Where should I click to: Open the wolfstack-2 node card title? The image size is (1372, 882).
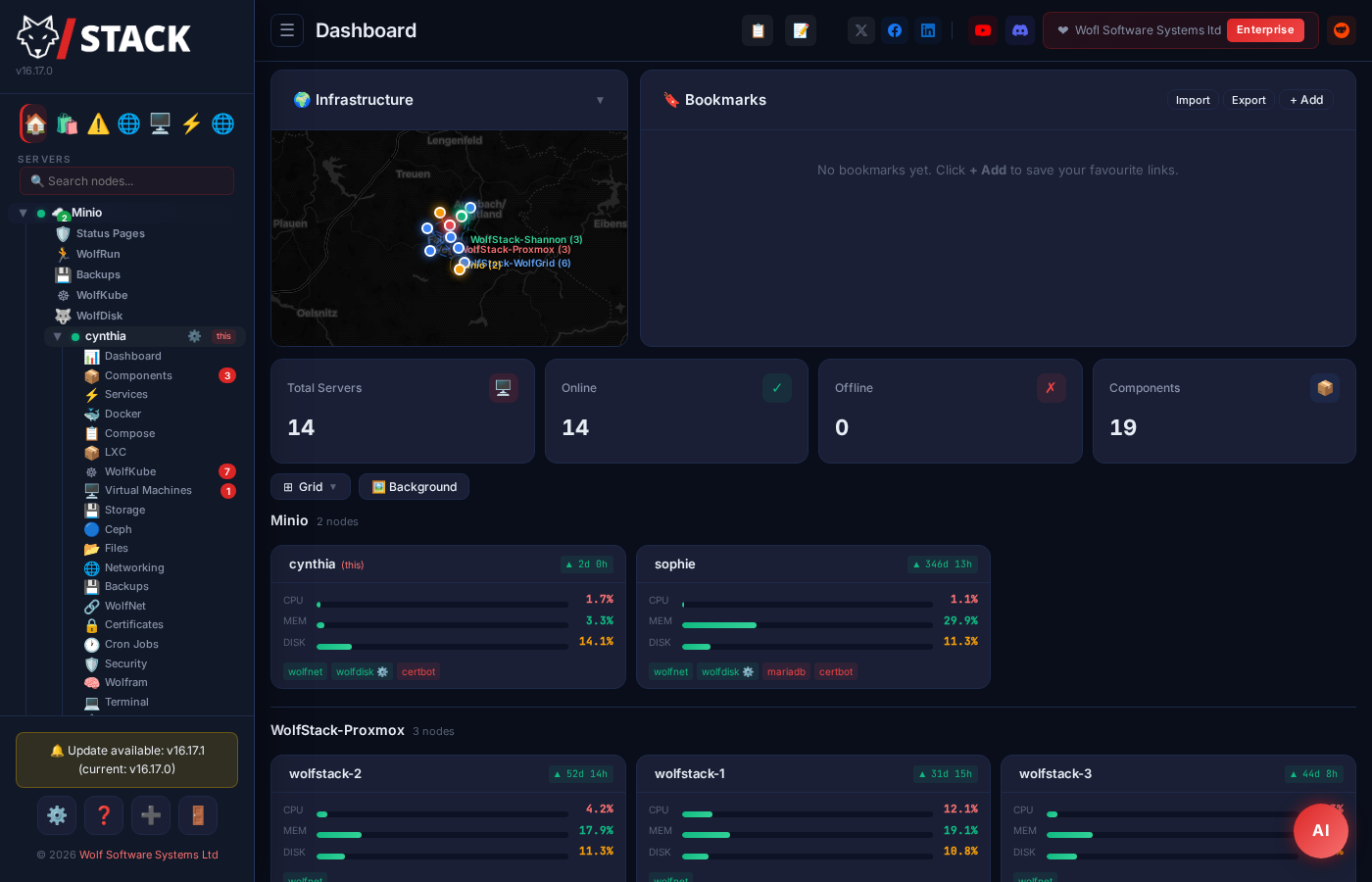point(325,774)
